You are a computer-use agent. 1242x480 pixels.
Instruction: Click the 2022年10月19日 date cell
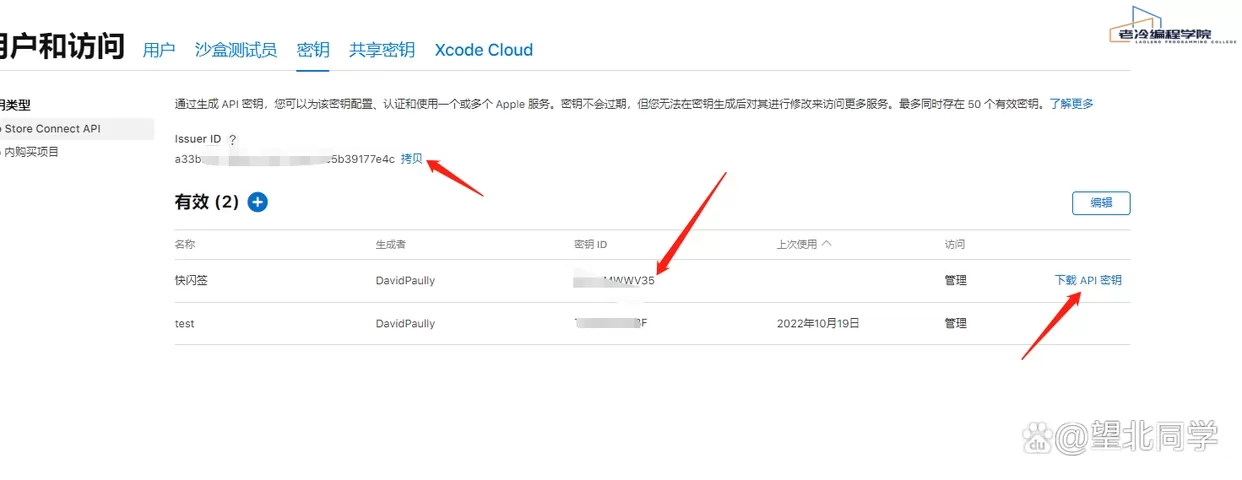[818, 324]
